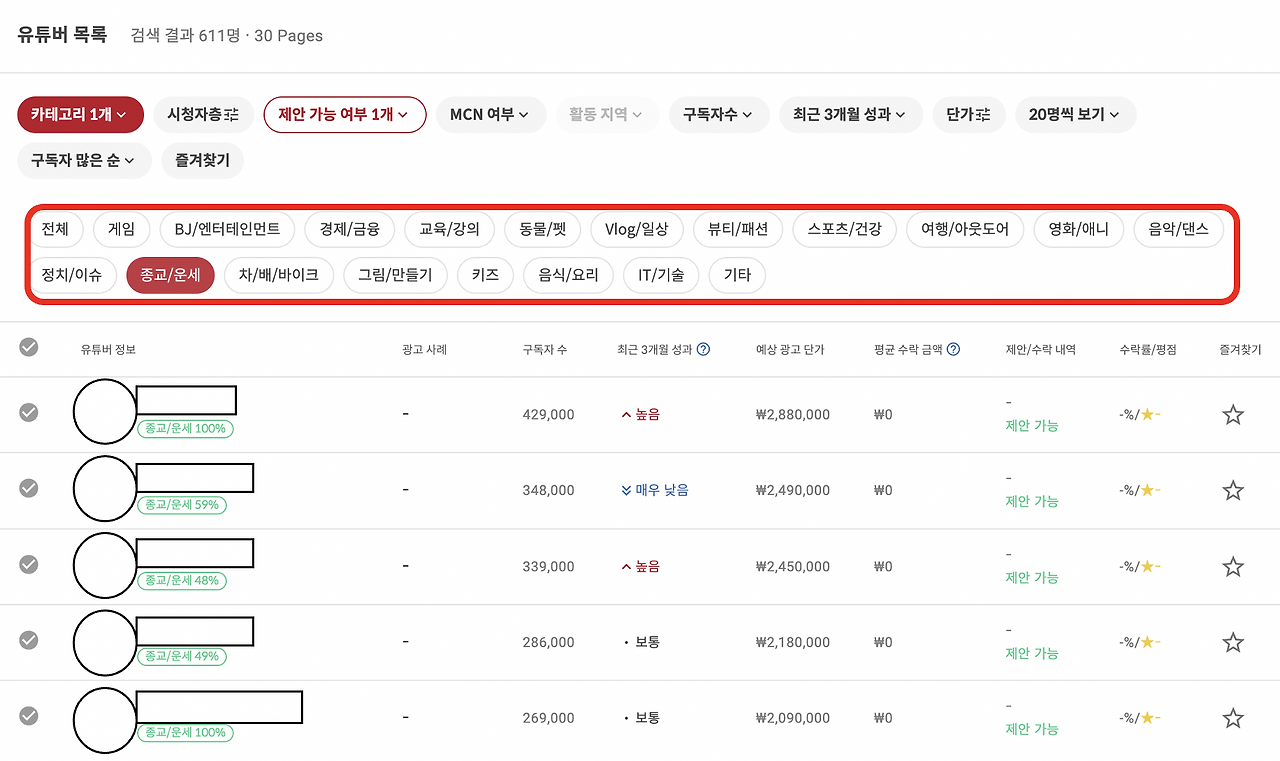Image resolution: width=1280 pixels, height=761 pixels.
Task: Click the help icon beside 최근 3개월 성과
Action: click(703, 349)
